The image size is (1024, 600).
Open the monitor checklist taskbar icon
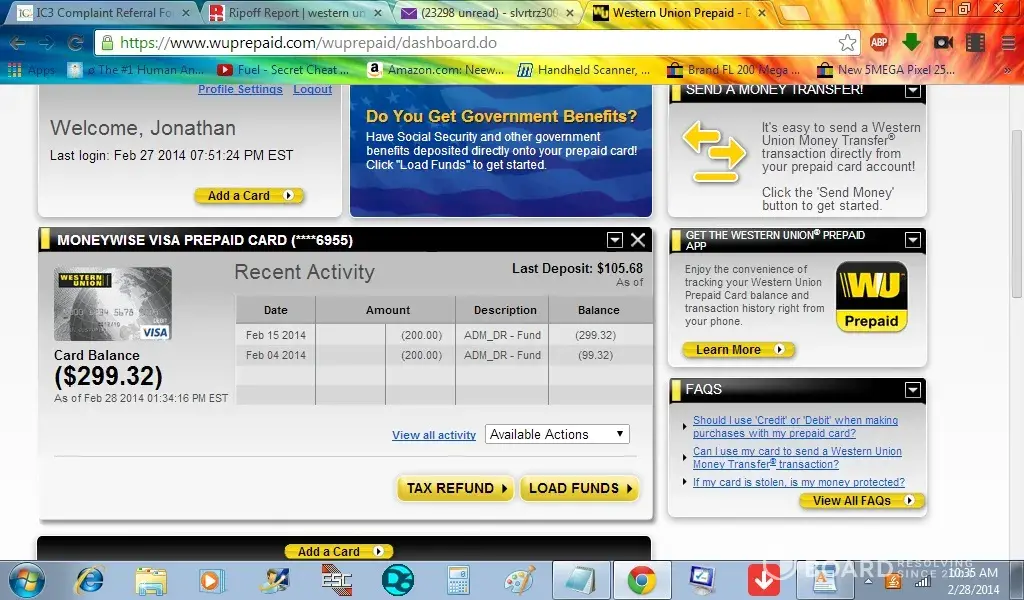coord(703,580)
